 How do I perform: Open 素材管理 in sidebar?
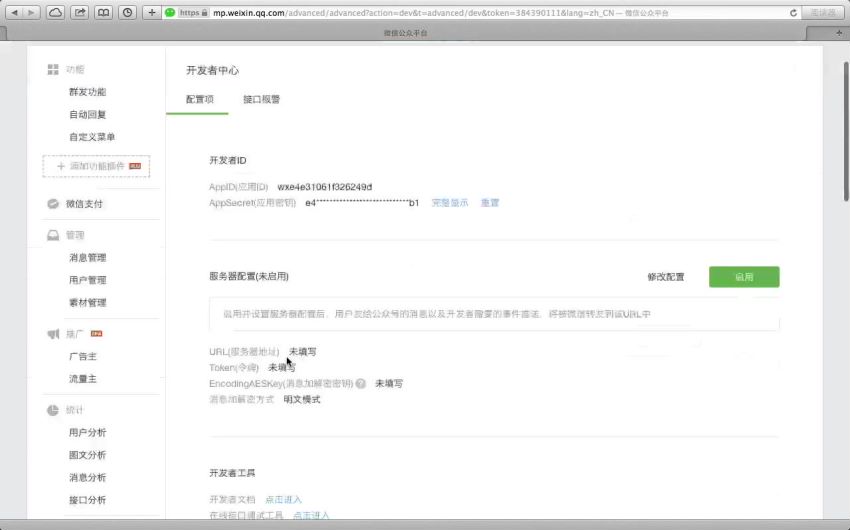87,303
